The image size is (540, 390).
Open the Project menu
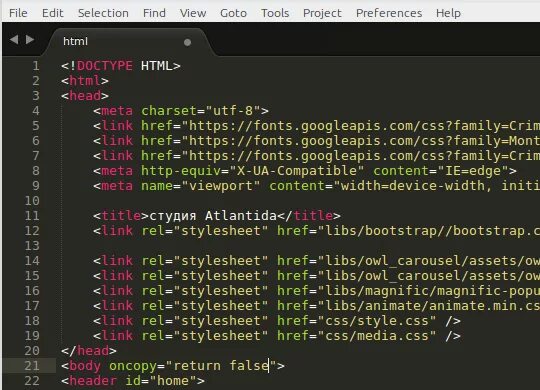click(x=322, y=13)
